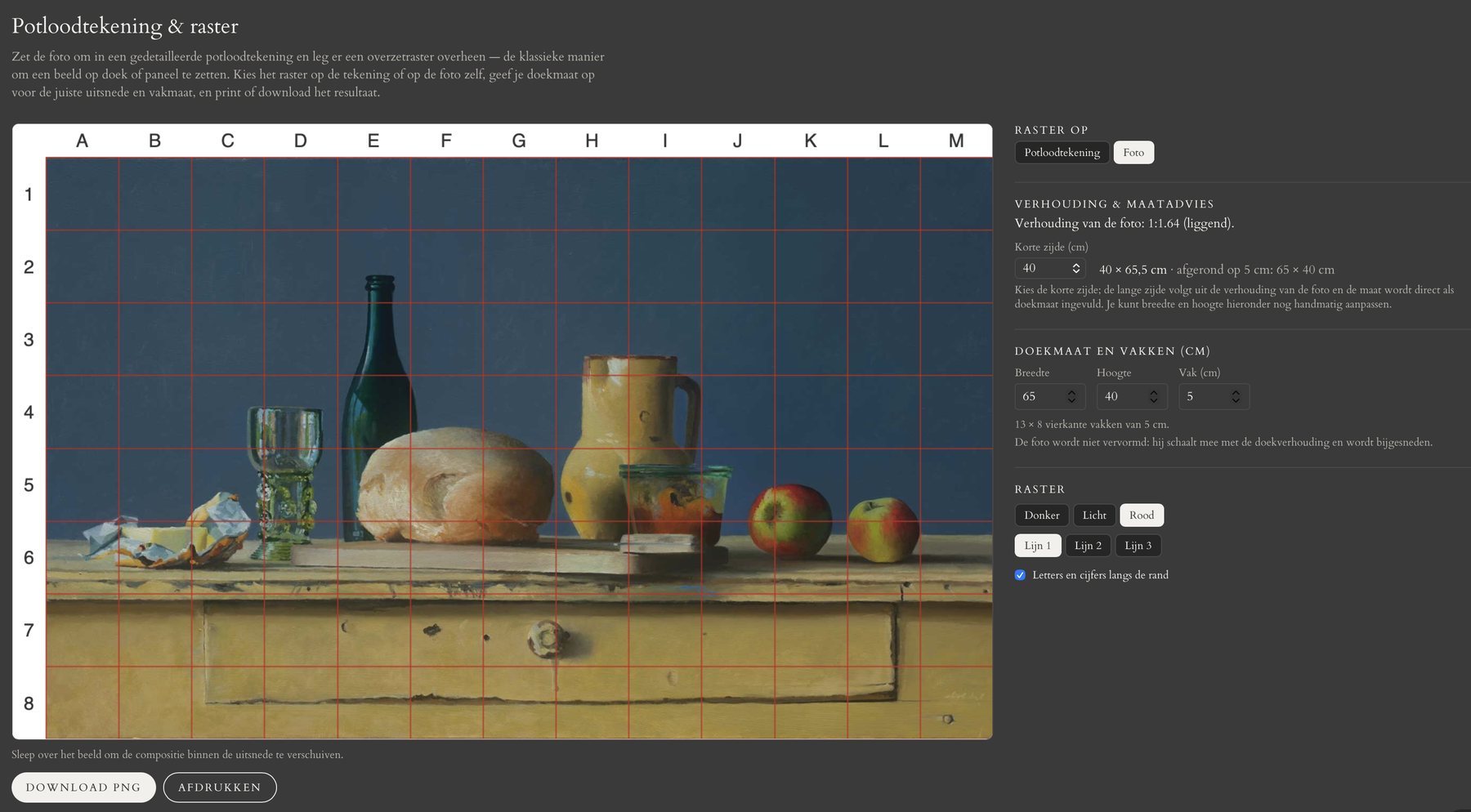Click the Korte zijde stepper arrows
Image resolution: width=1471 pixels, height=812 pixels.
[1076, 269]
